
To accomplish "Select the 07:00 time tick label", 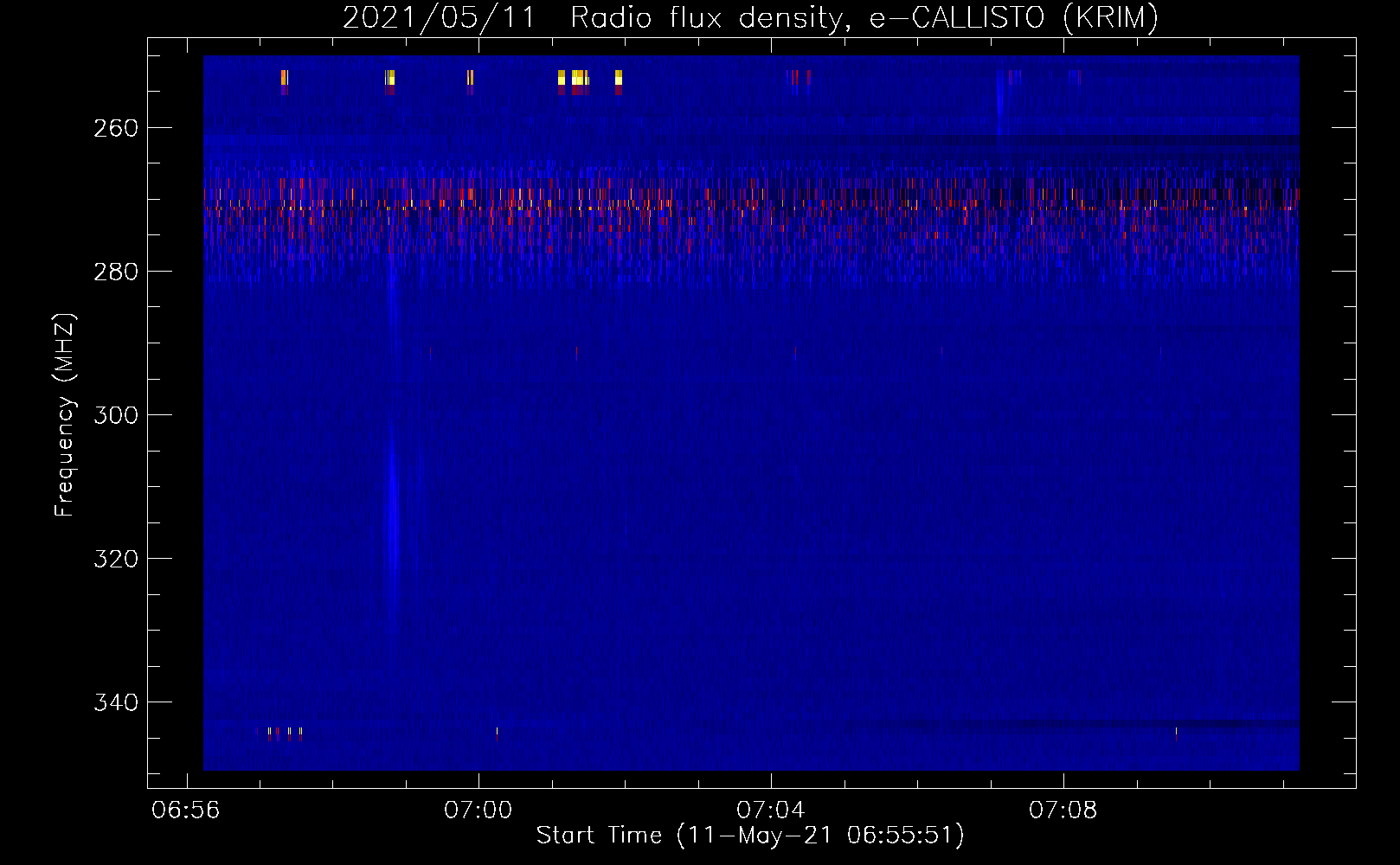I will point(478,811).
